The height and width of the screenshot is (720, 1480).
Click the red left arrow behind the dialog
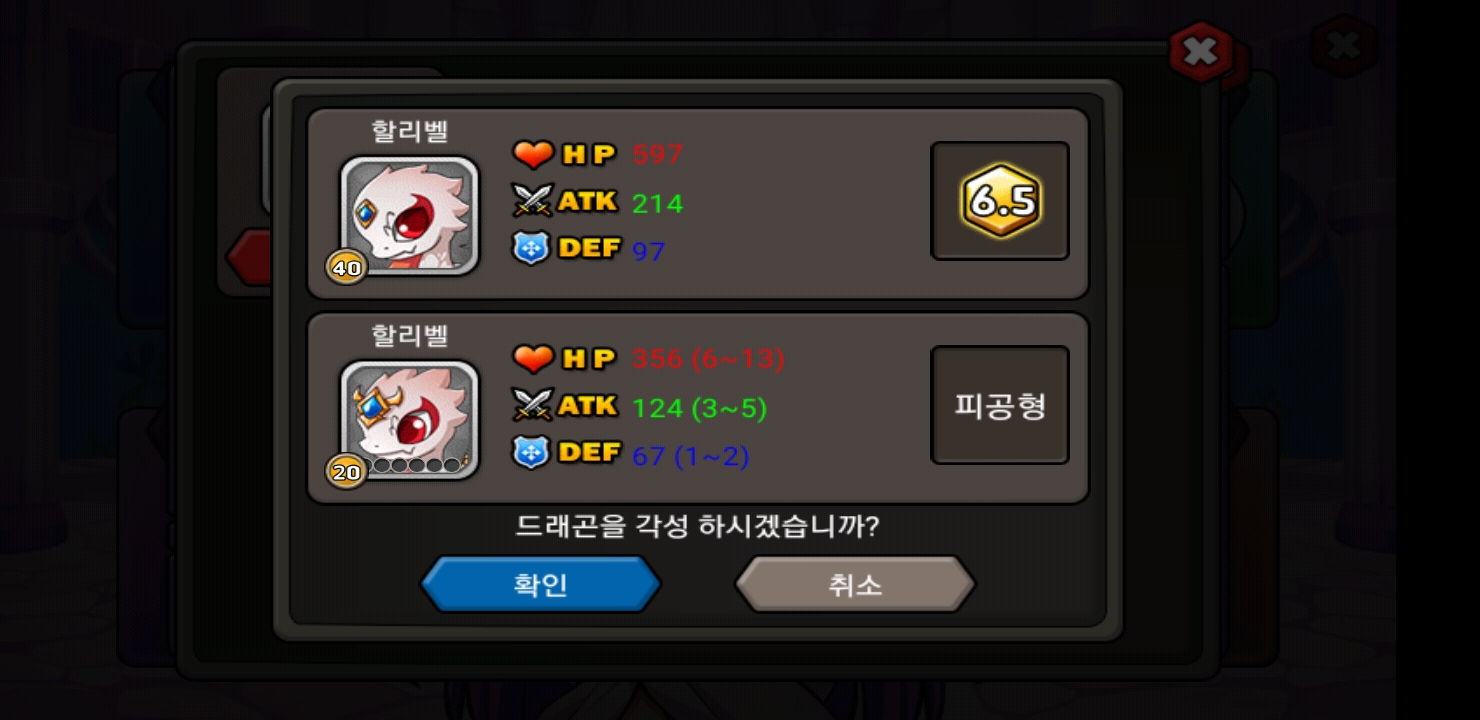pyautogui.click(x=250, y=257)
